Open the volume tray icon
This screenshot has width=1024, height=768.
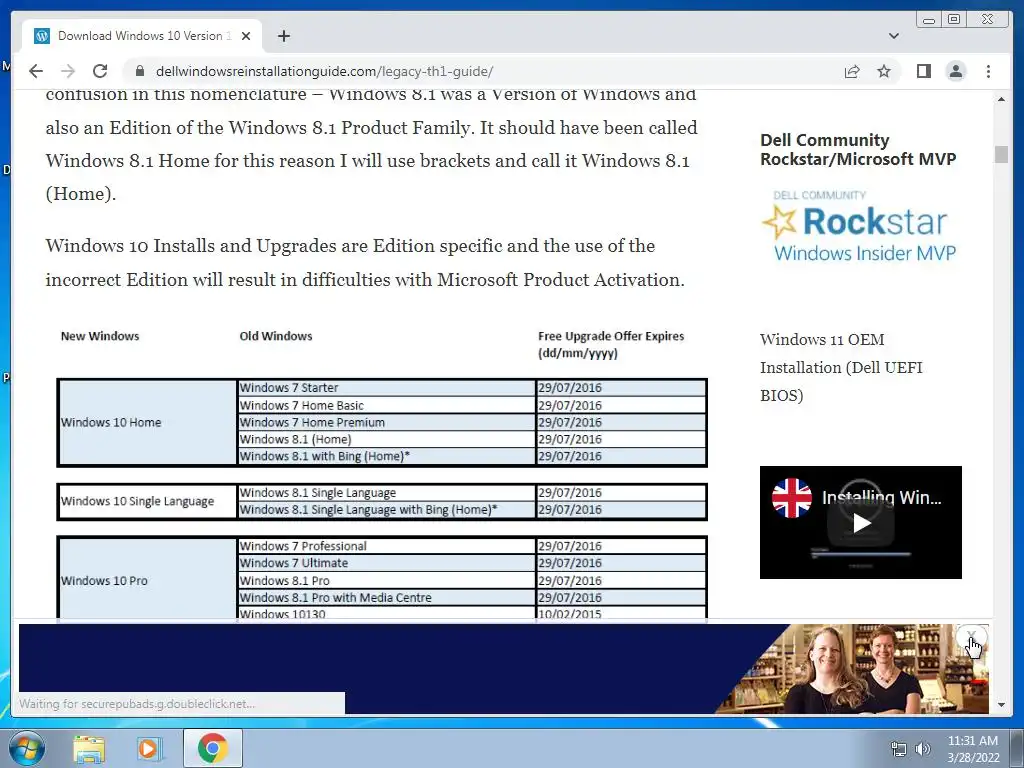click(923, 749)
